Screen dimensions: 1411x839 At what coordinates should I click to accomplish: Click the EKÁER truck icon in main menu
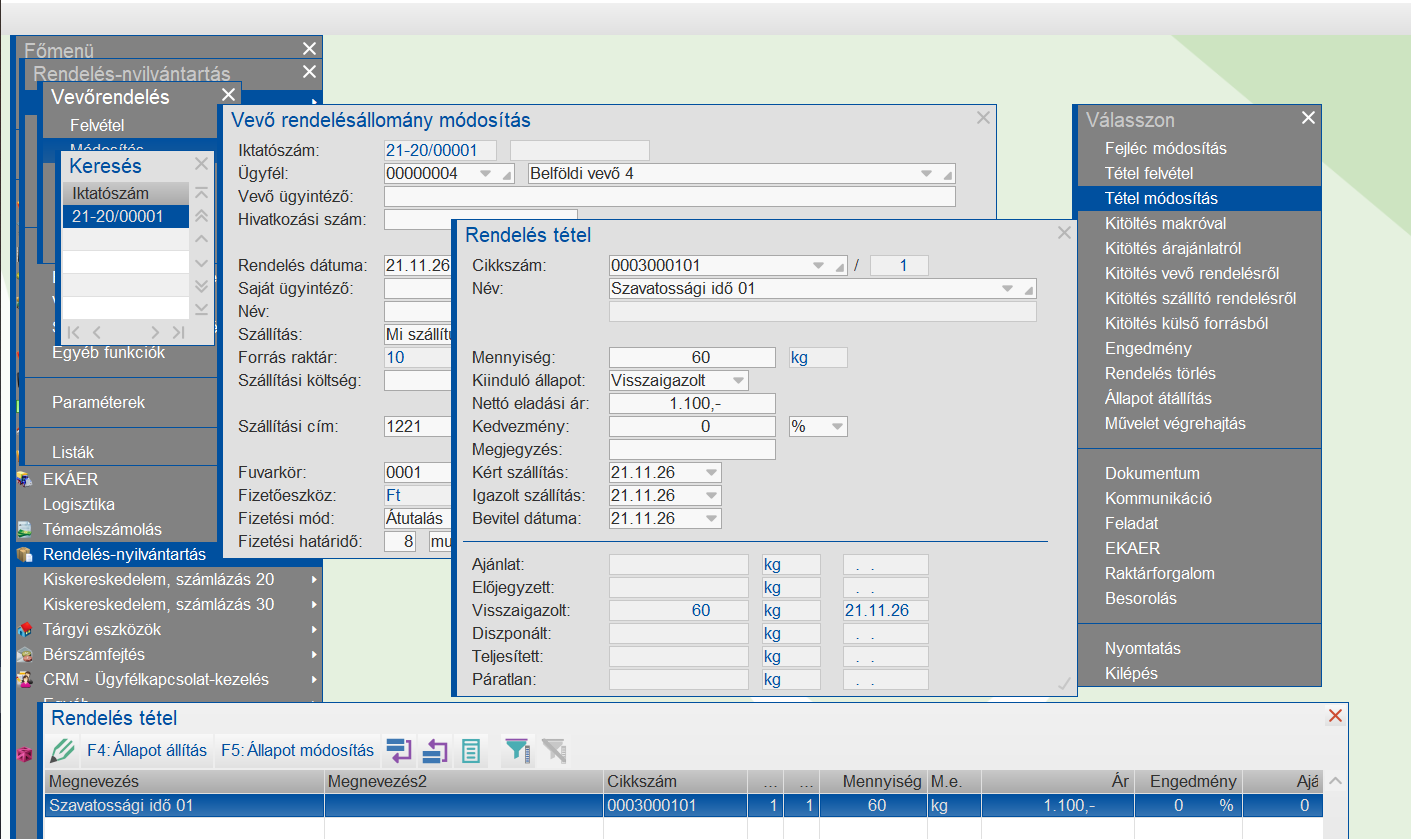click(x=25, y=480)
